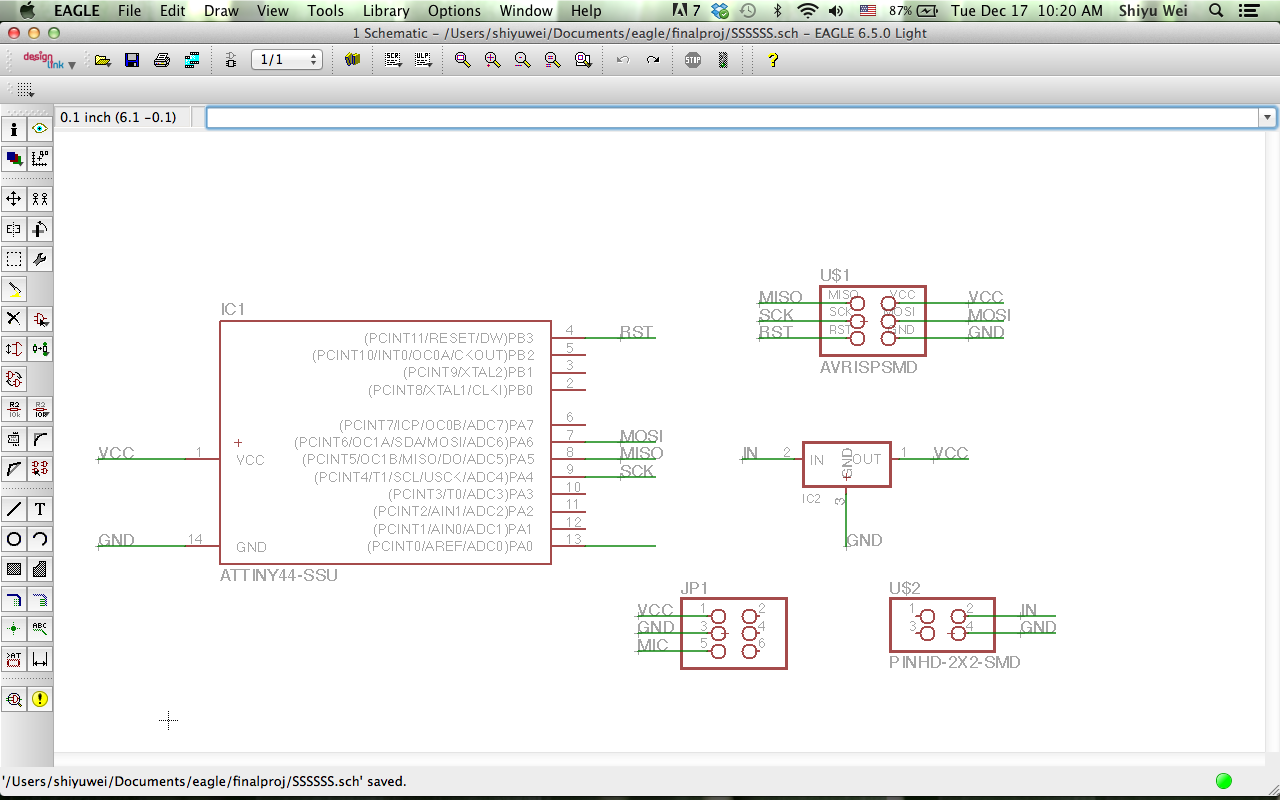Select the Delete tool
Screen dimensions: 1280x800
tap(14, 319)
